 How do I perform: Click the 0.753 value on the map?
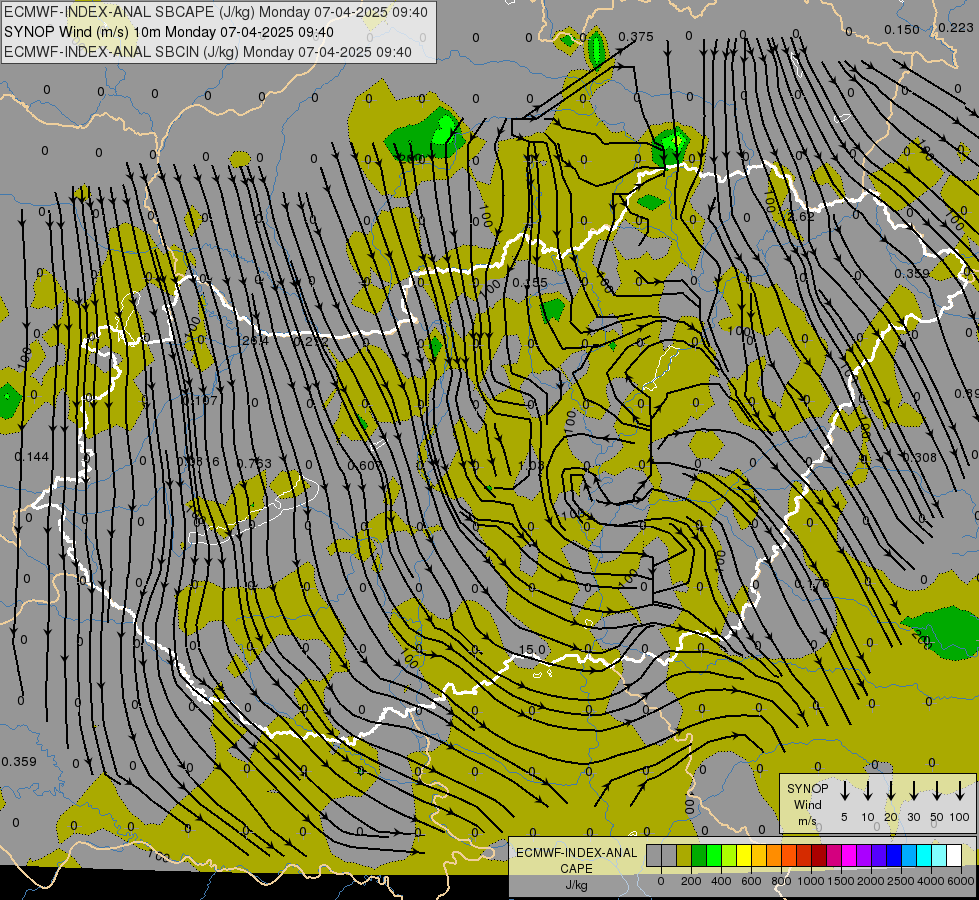pos(254,463)
